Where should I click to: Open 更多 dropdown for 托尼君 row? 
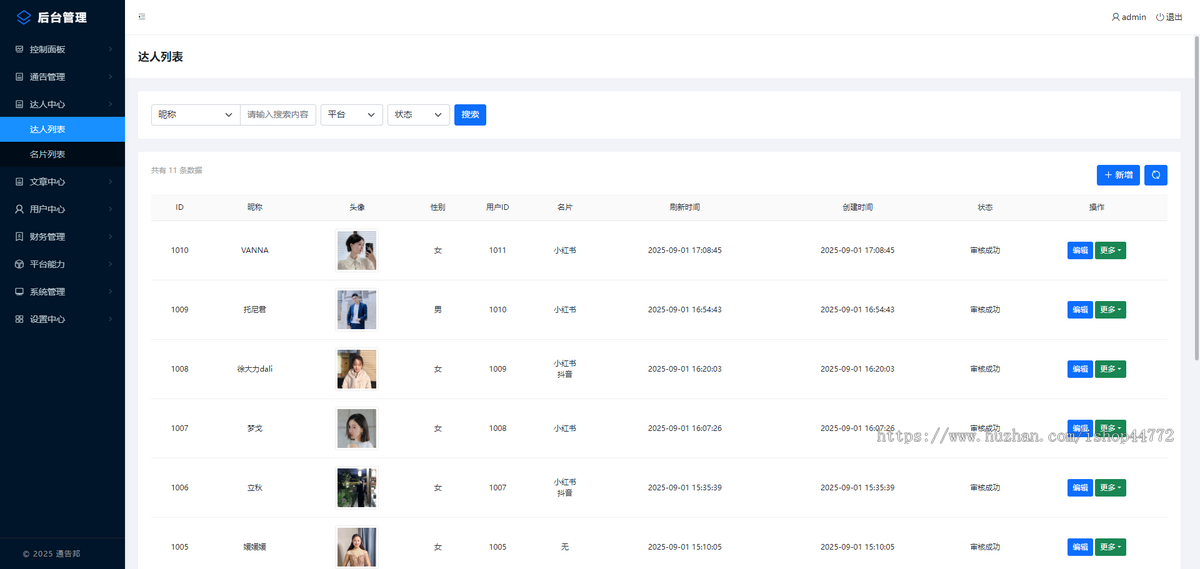click(1110, 310)
